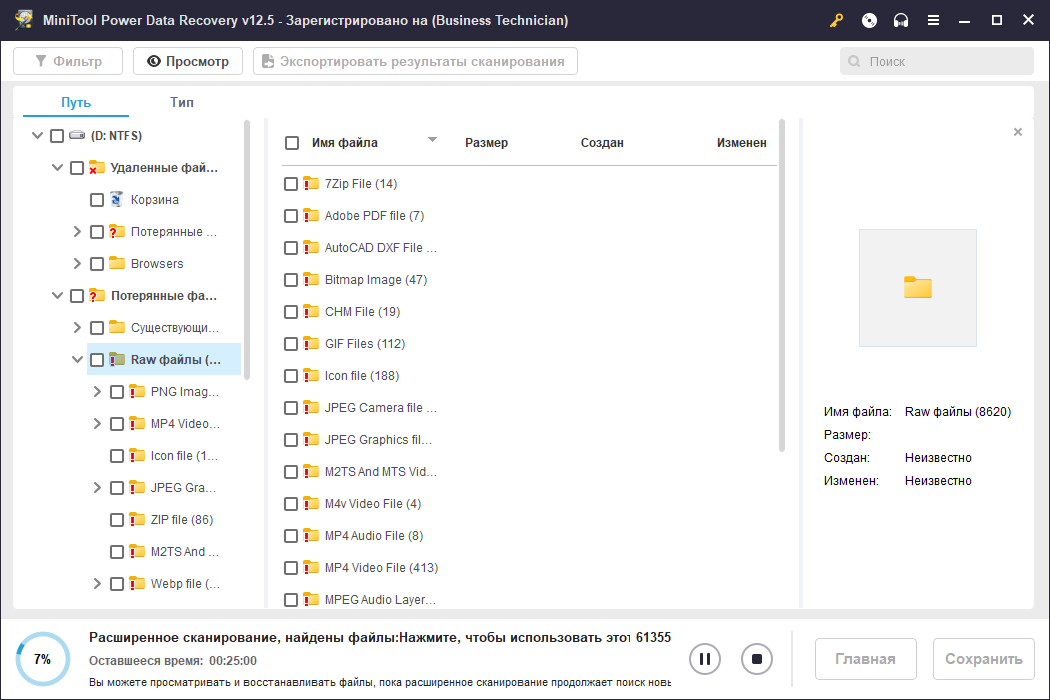Click the file list vertical scrollbar

click(x=781, y=285)
